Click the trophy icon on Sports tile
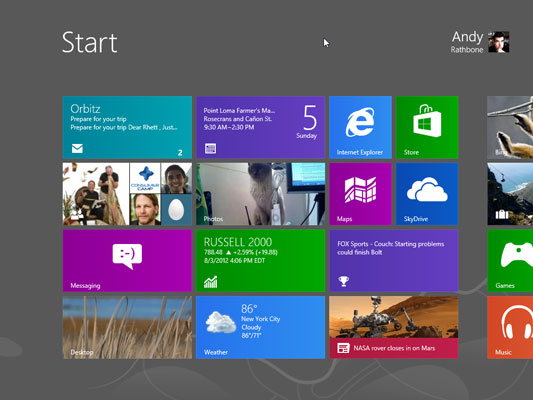Image resolution: width=533 pixels, height=400 pixels. (x=344, y=281)
